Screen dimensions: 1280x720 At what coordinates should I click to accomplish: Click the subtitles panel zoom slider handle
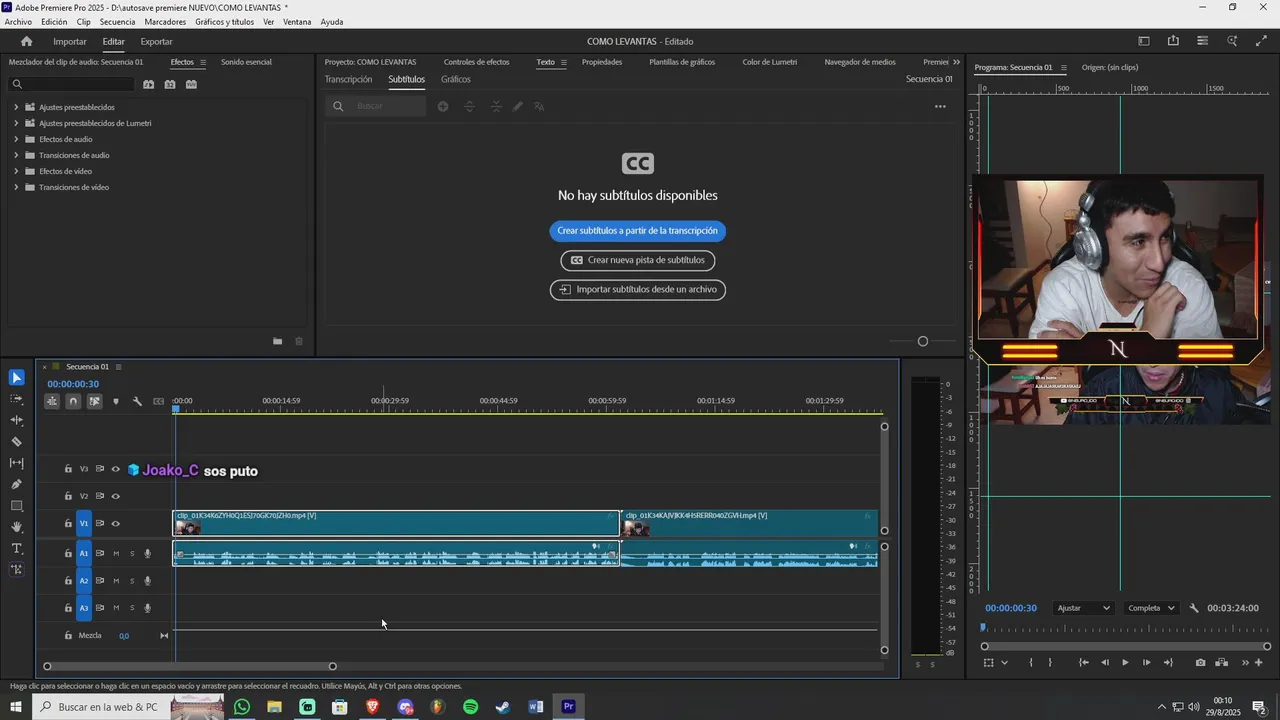coord(923,341)
